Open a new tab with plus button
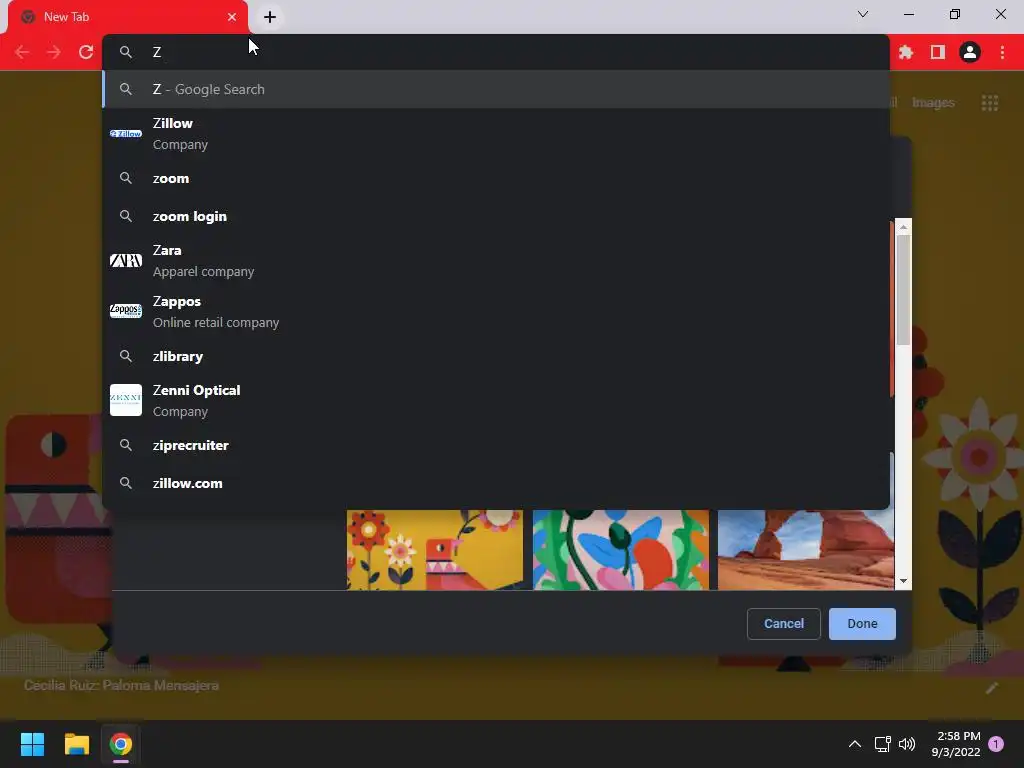This screenshot has width=1024, height=768. point(270,17)
